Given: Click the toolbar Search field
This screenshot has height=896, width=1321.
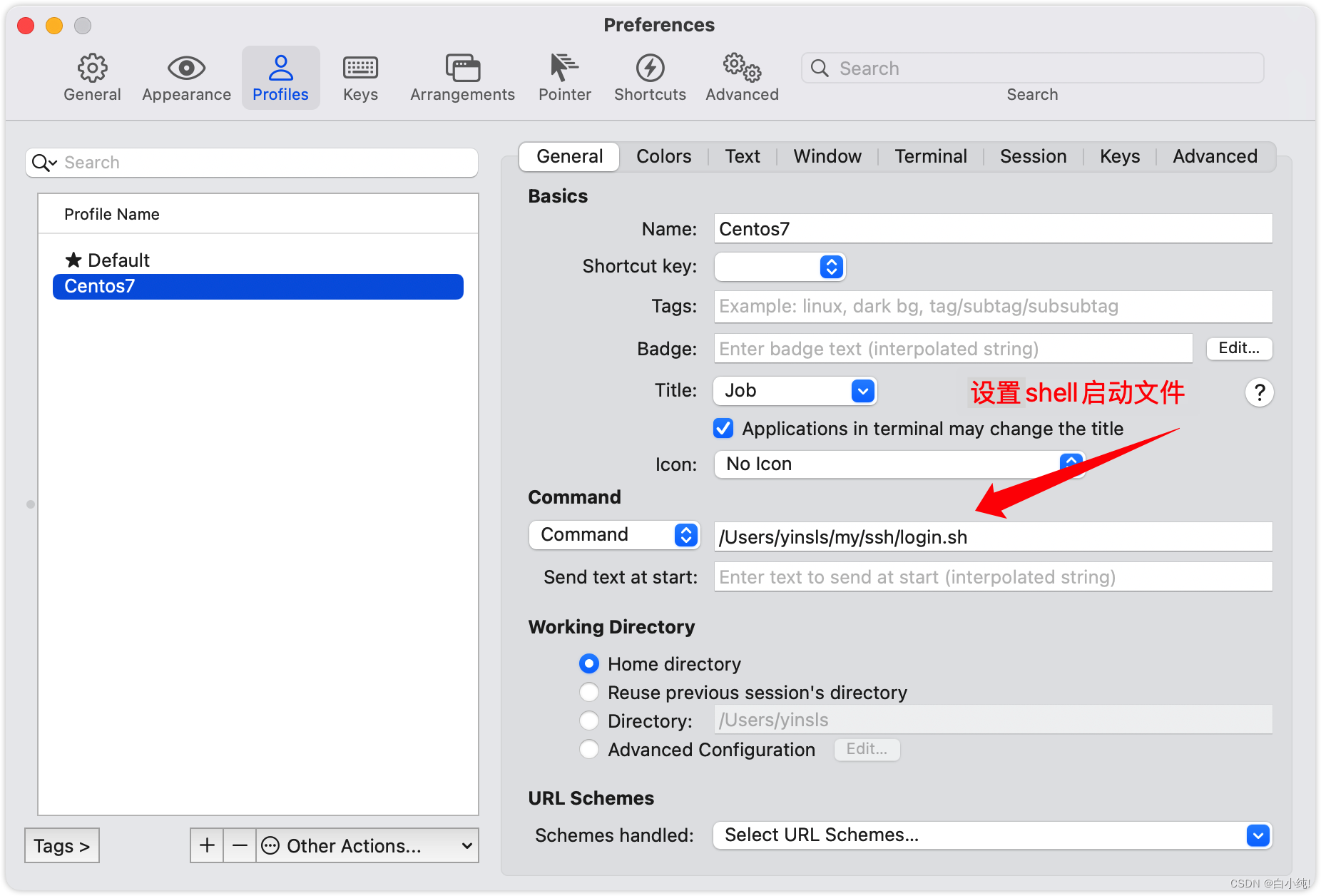Looking at the screenshot, I should pos(1032,68).
